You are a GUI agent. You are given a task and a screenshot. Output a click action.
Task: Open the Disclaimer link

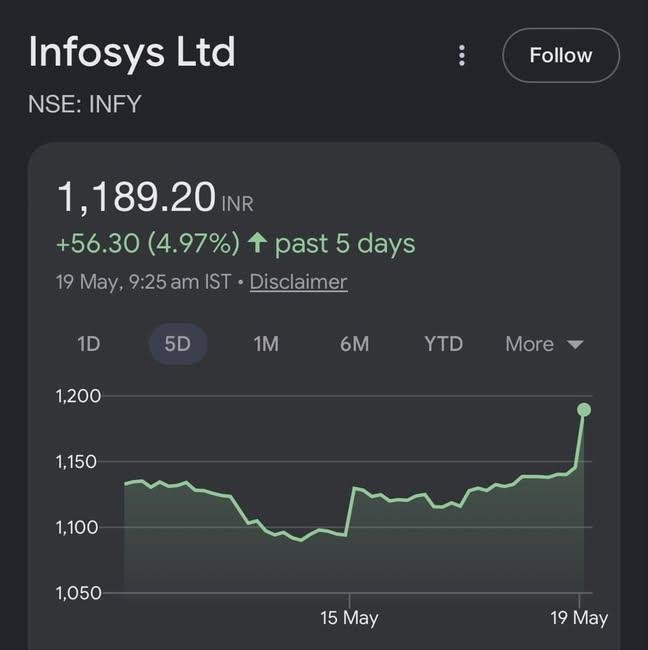[299, 282]
